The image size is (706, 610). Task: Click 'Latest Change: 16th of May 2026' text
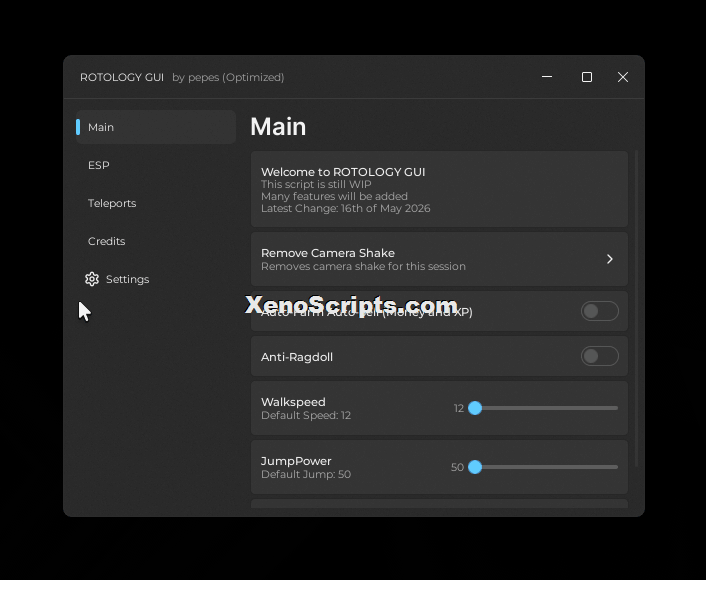tap(346, 208)
